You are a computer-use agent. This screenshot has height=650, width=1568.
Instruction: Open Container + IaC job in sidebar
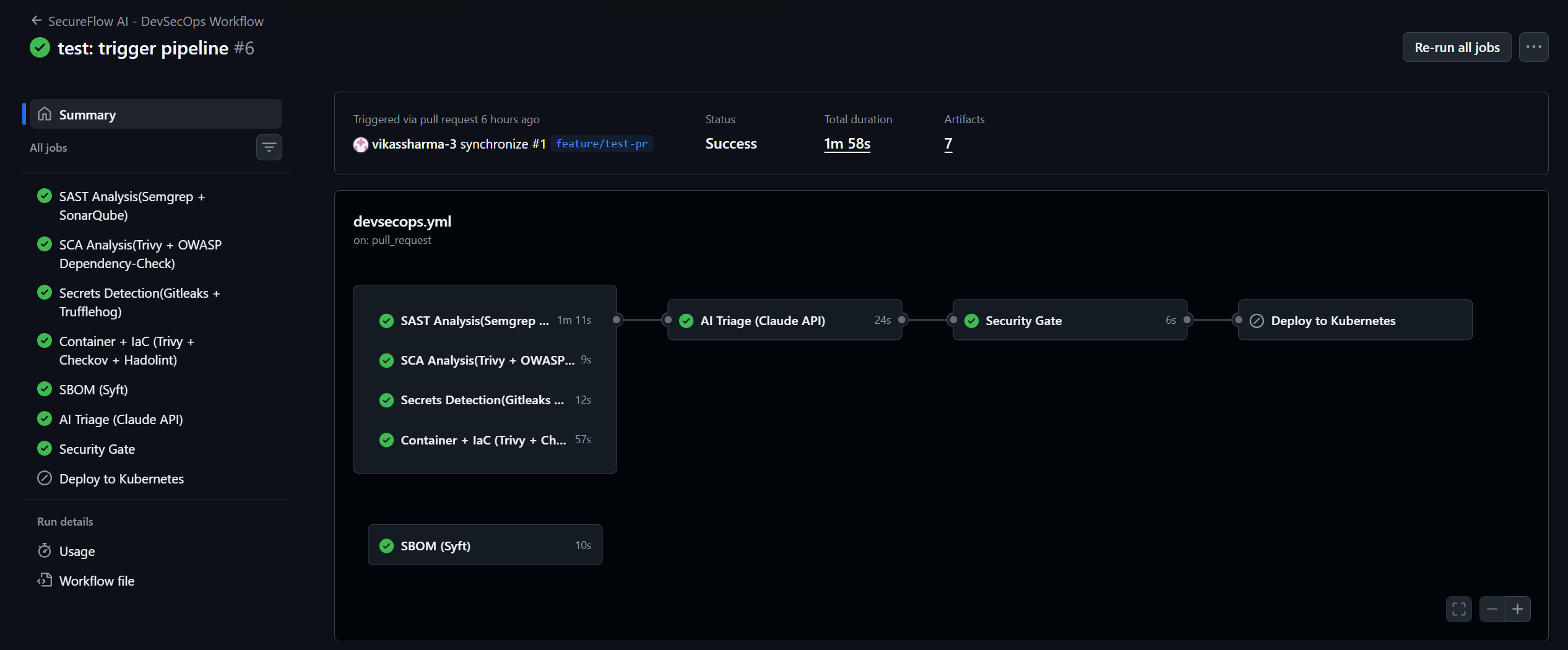(156, 350)
